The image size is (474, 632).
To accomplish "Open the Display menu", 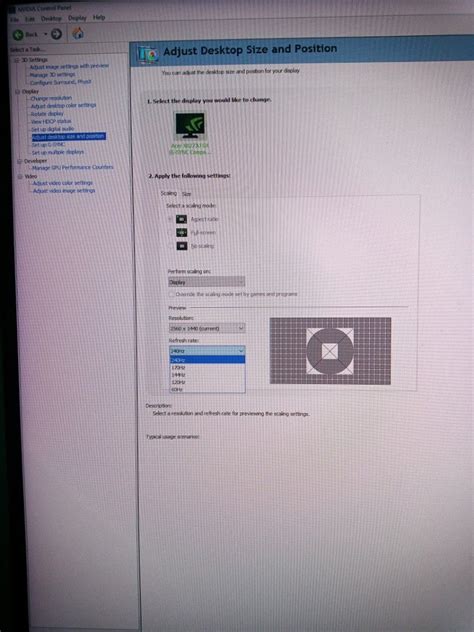I will [x=77, y=18].
